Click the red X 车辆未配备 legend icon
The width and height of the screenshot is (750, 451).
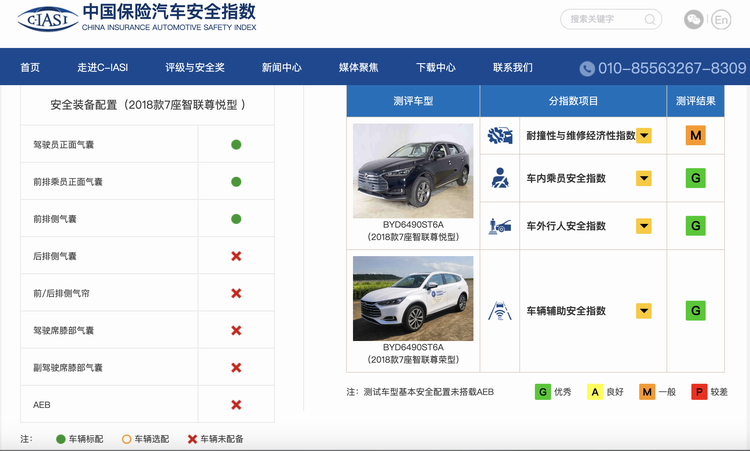[x=192, y=439]
